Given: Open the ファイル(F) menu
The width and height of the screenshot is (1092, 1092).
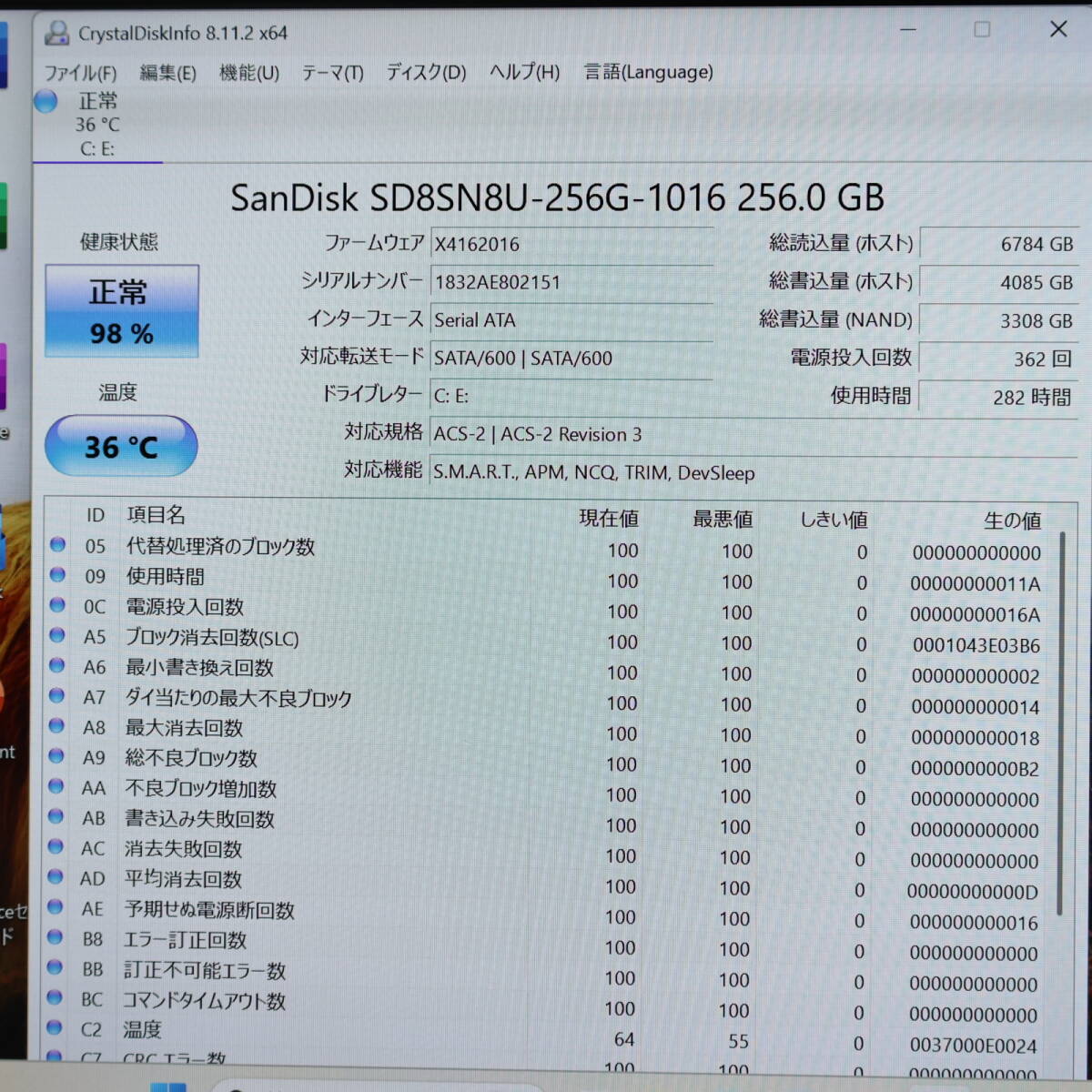Looking at the screenshot, I should click(x=80, y=73).
